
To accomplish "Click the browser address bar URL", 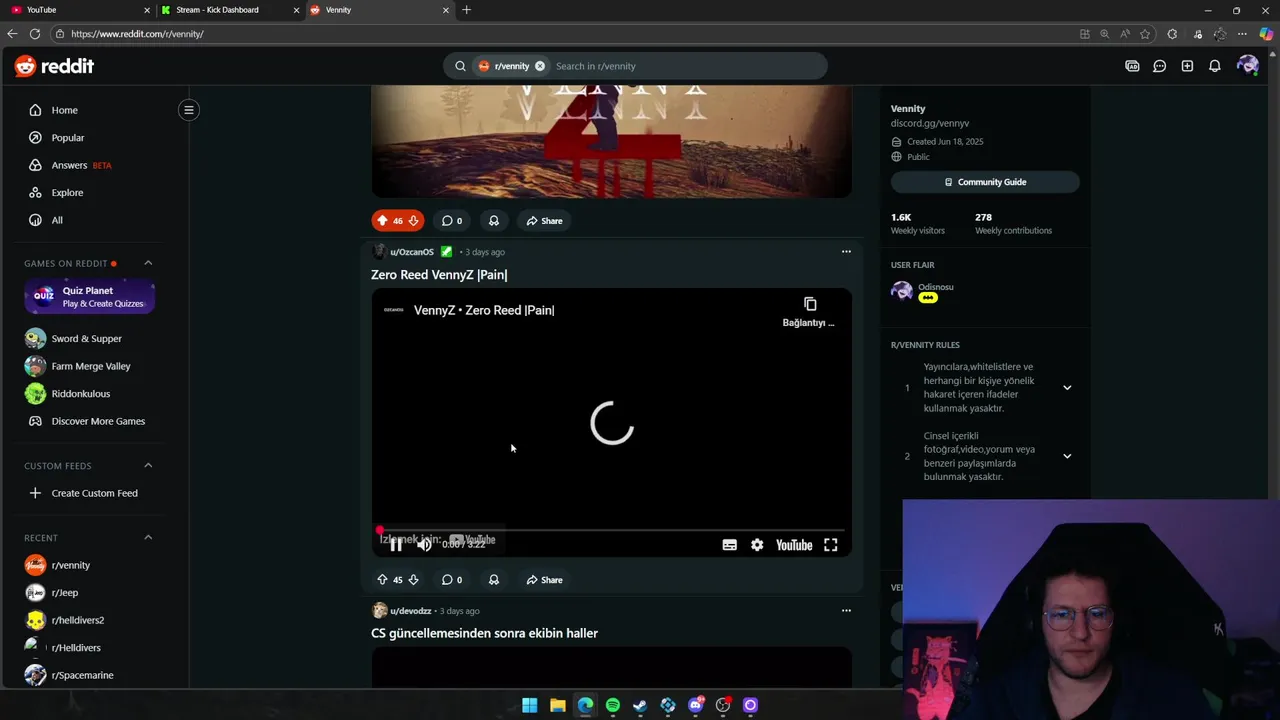I will coord(137,34).
